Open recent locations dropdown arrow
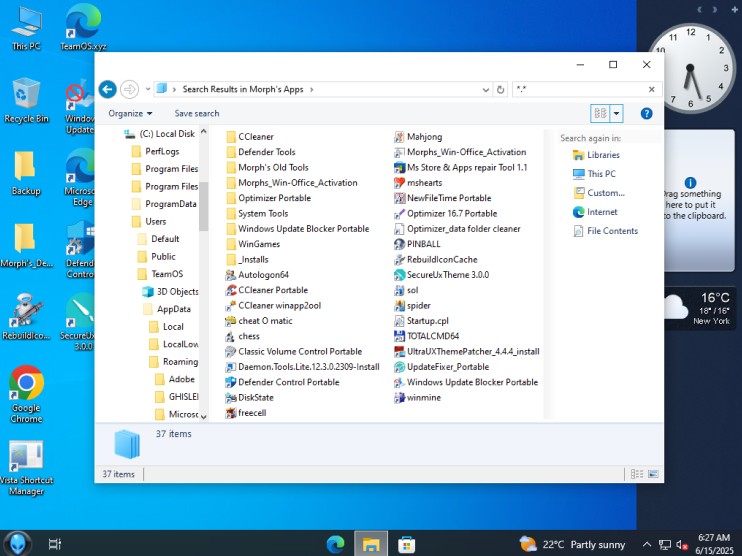The height and width of the screenshot is (556, 742). pyautogui.click(x=148, y=89)
